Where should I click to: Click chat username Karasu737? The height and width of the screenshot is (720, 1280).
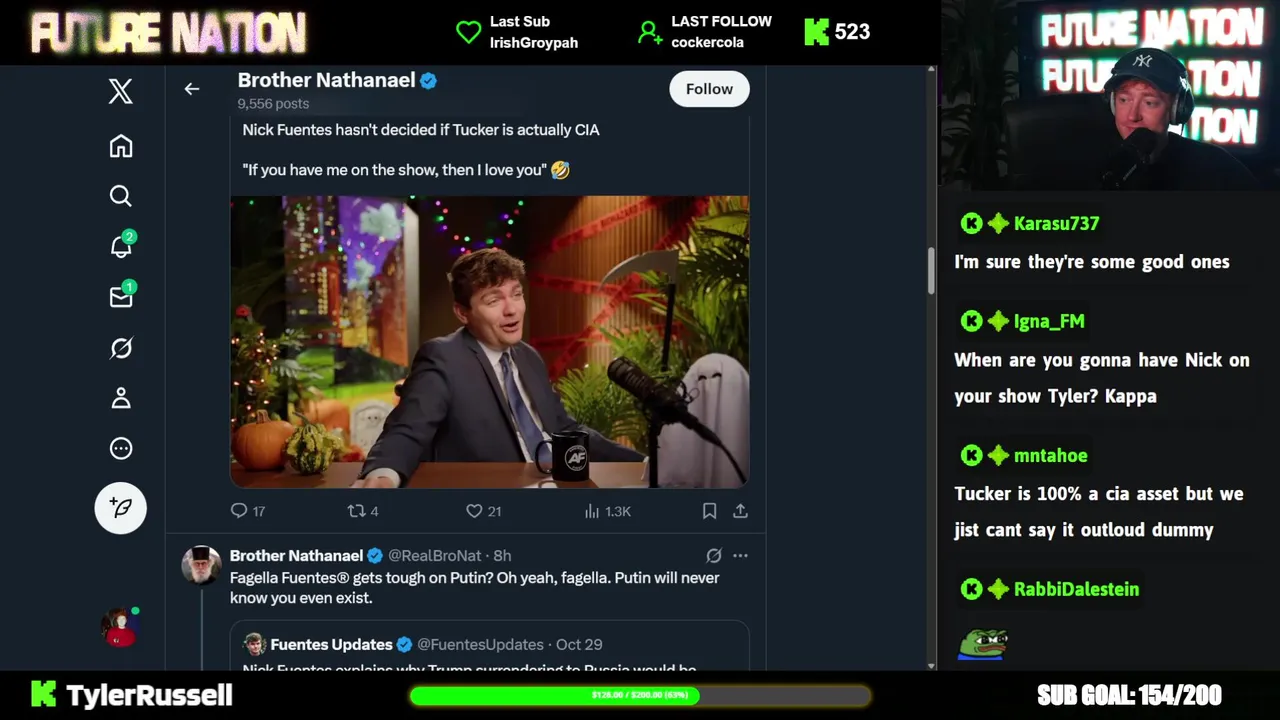tap(1056, 223)
